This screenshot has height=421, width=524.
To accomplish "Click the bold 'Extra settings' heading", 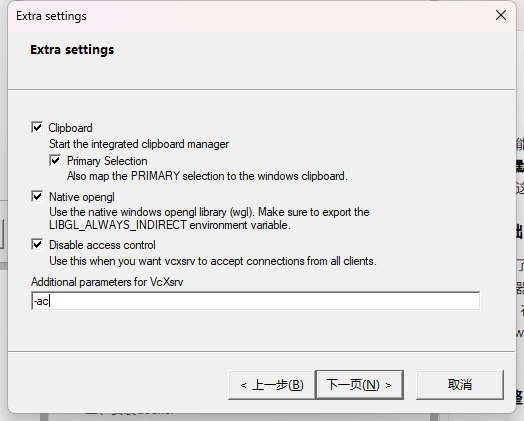I will tap(72, 50).
